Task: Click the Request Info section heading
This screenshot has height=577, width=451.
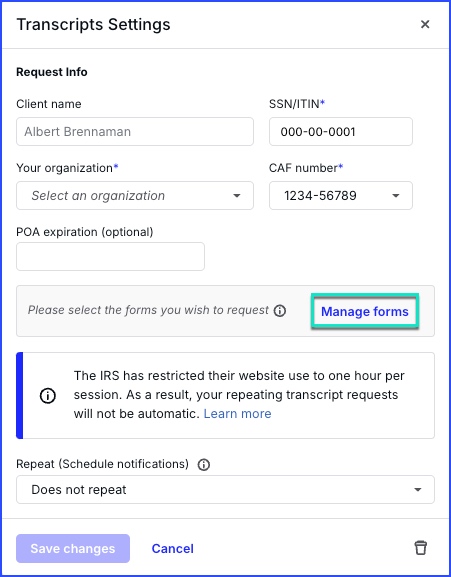Action: pyautogui.click(x=52, y=72)
